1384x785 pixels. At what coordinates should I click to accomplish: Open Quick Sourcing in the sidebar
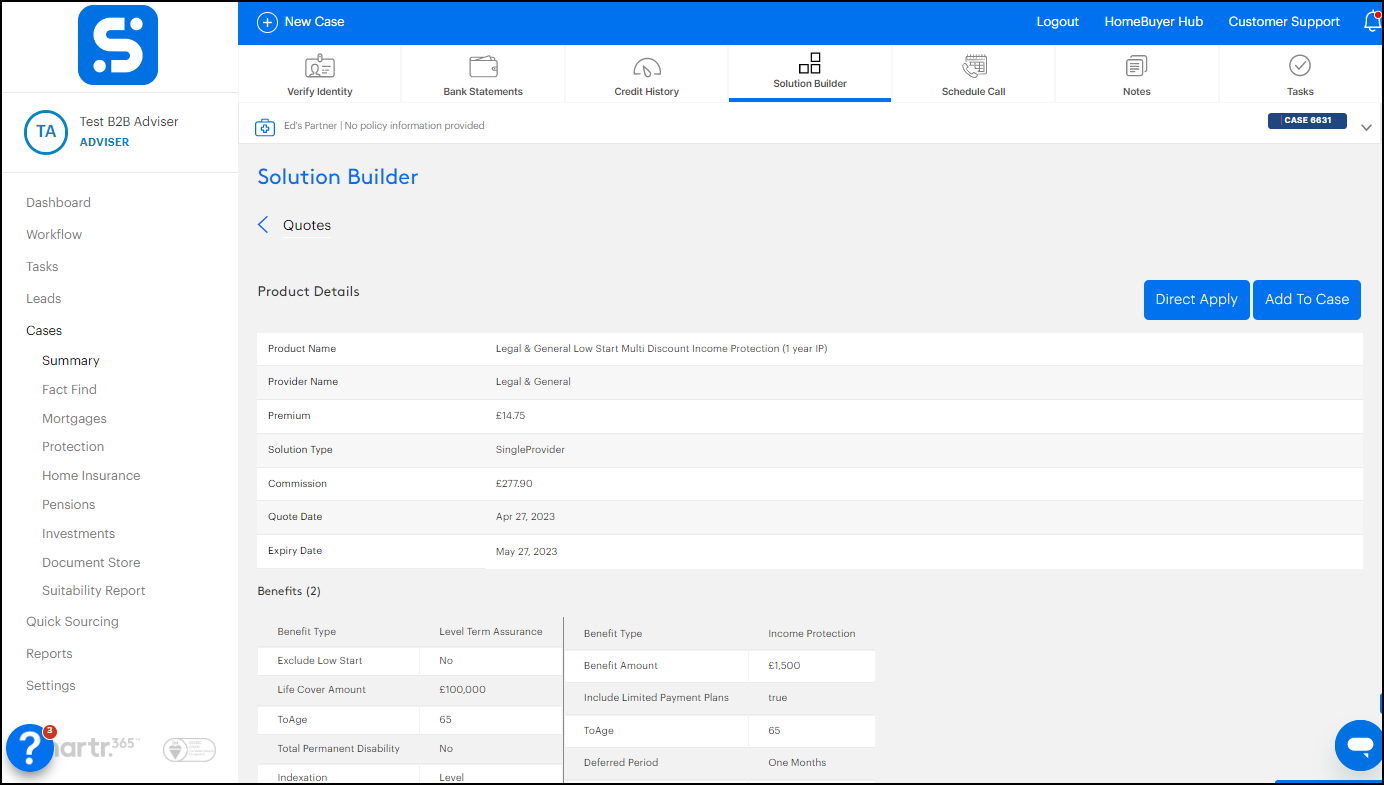(x=72, y=621)
